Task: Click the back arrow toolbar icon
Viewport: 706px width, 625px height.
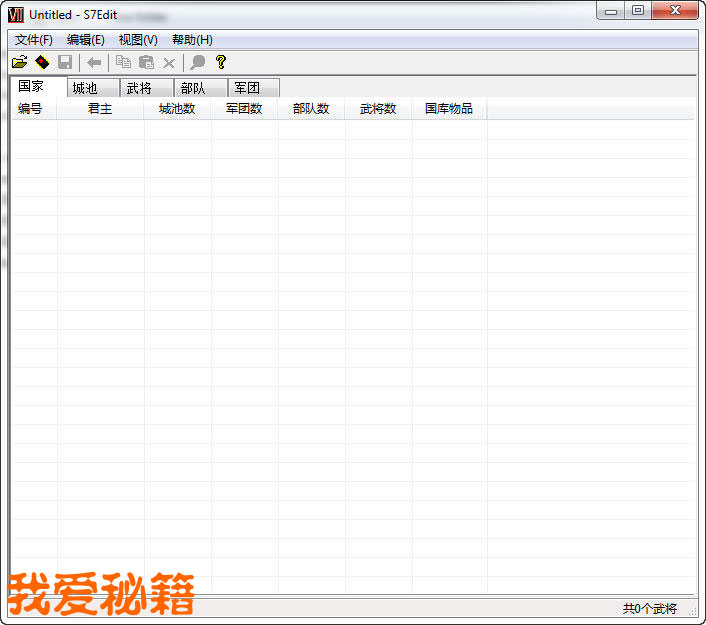Action: click(94, 62)
